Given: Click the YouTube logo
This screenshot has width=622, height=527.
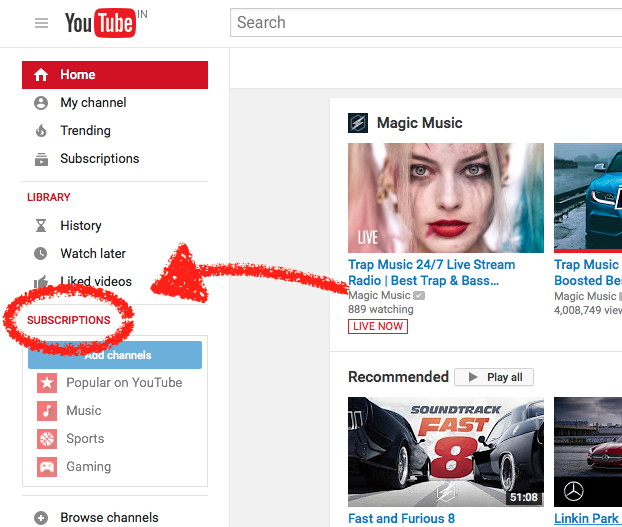Looking at the screenshot, I should coord(100,23).
